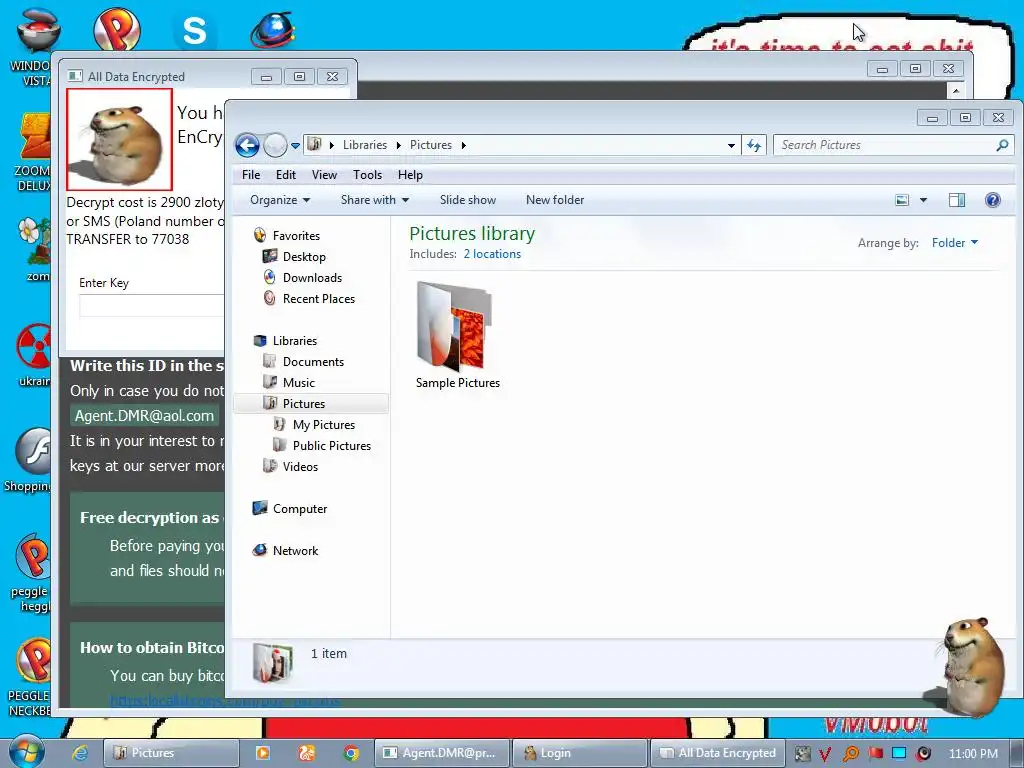Start the Slide show
Viewport: 1024px width, 768px height.
pyautogui.click(x=468, y=200)
